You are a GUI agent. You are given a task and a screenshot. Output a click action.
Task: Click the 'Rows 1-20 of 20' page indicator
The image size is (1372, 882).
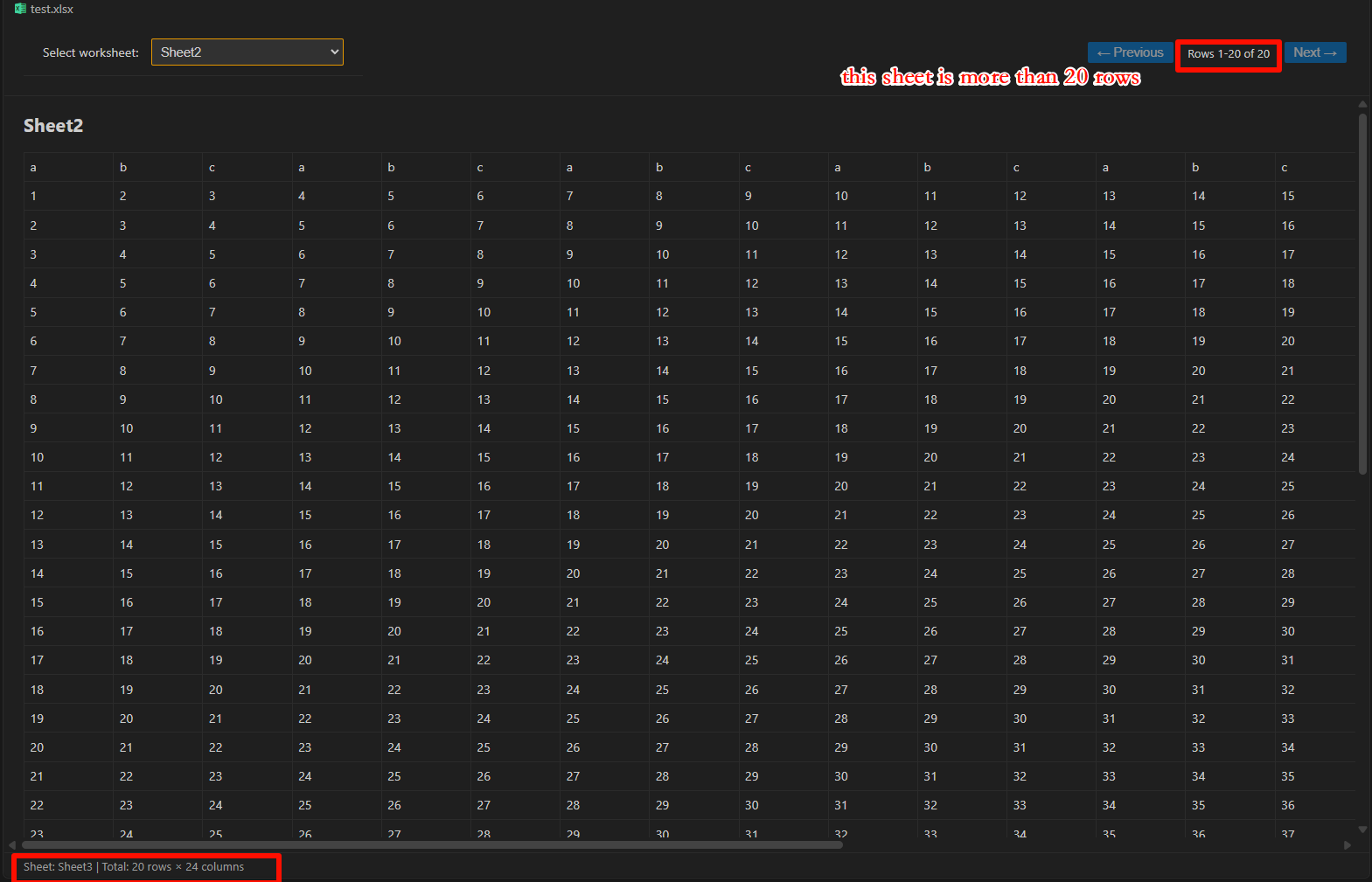coord(1228,54)
